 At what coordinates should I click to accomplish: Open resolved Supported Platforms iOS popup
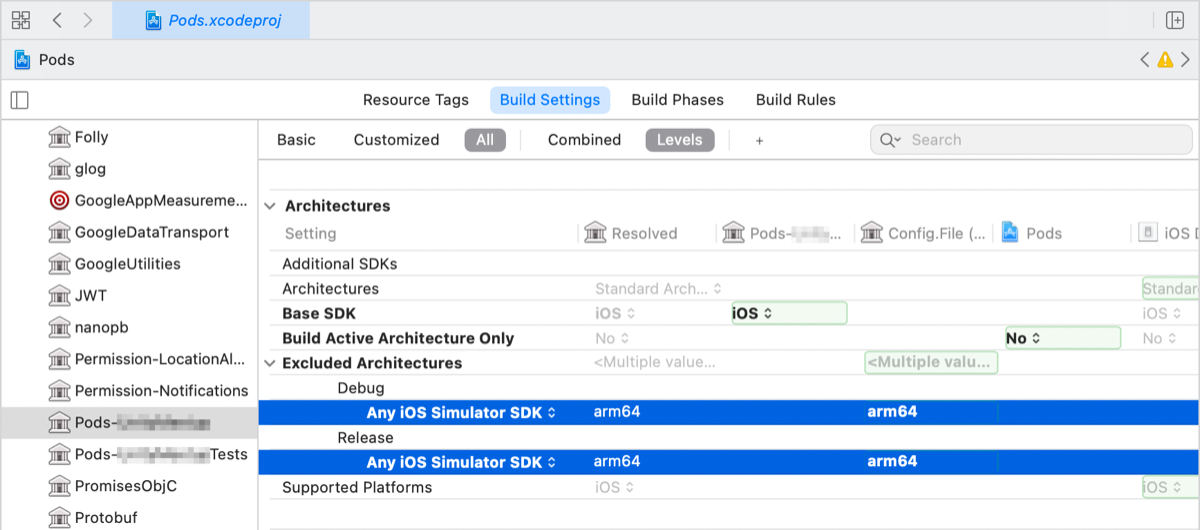tap(613, 487)
